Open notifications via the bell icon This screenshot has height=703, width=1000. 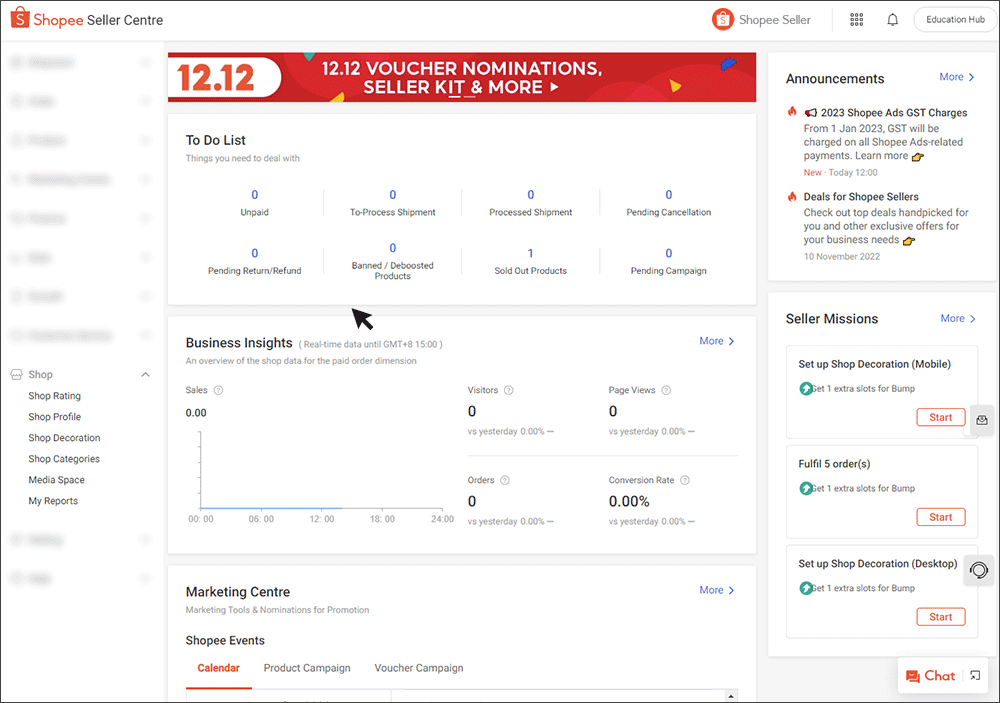pyautogui.click(x=893, y=19)
